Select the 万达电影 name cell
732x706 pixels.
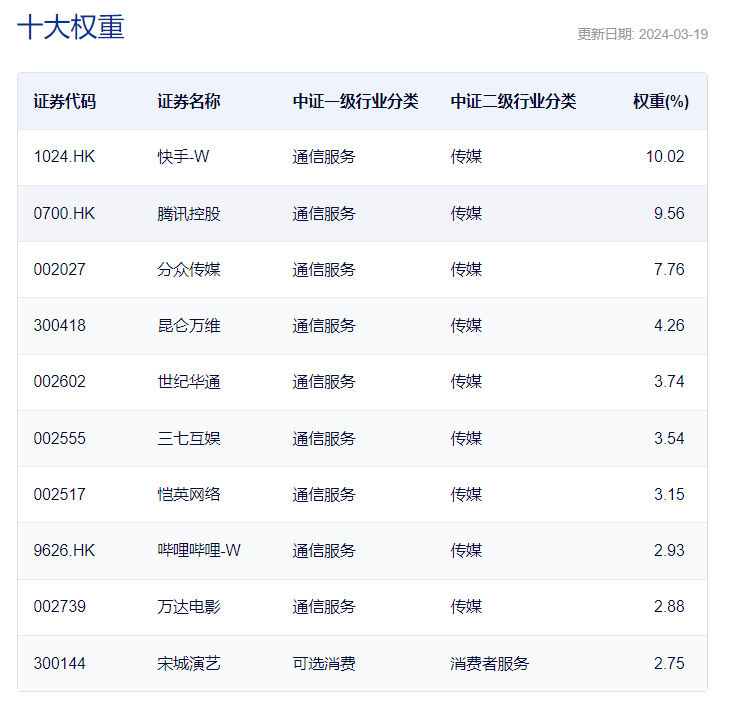[189, 607]
